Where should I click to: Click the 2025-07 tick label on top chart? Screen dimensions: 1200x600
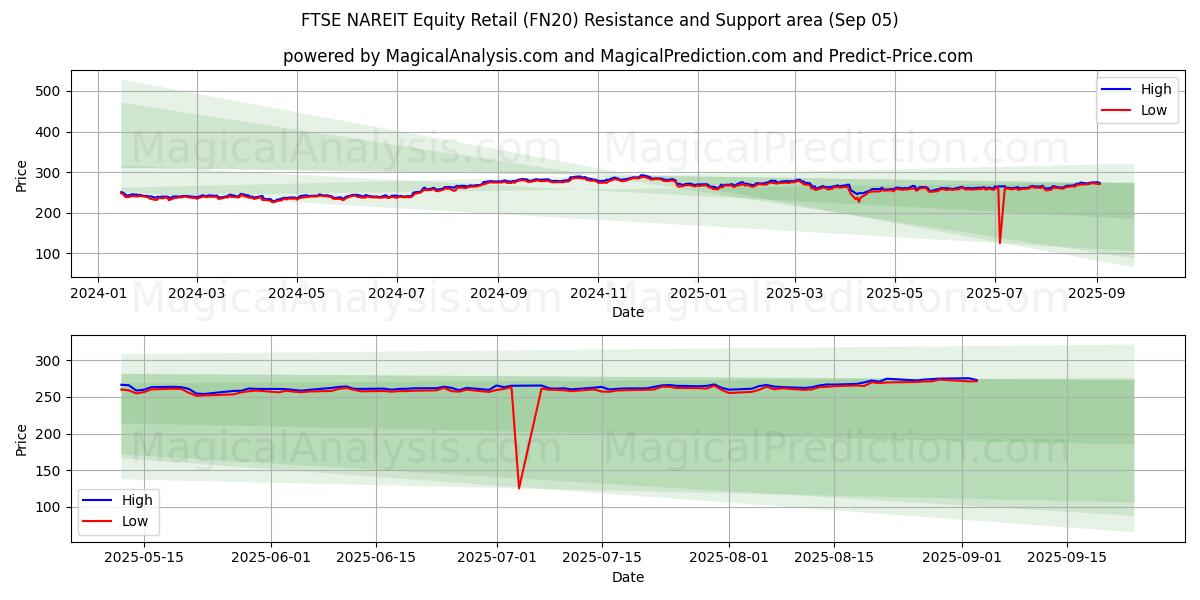tap(995, 294)
